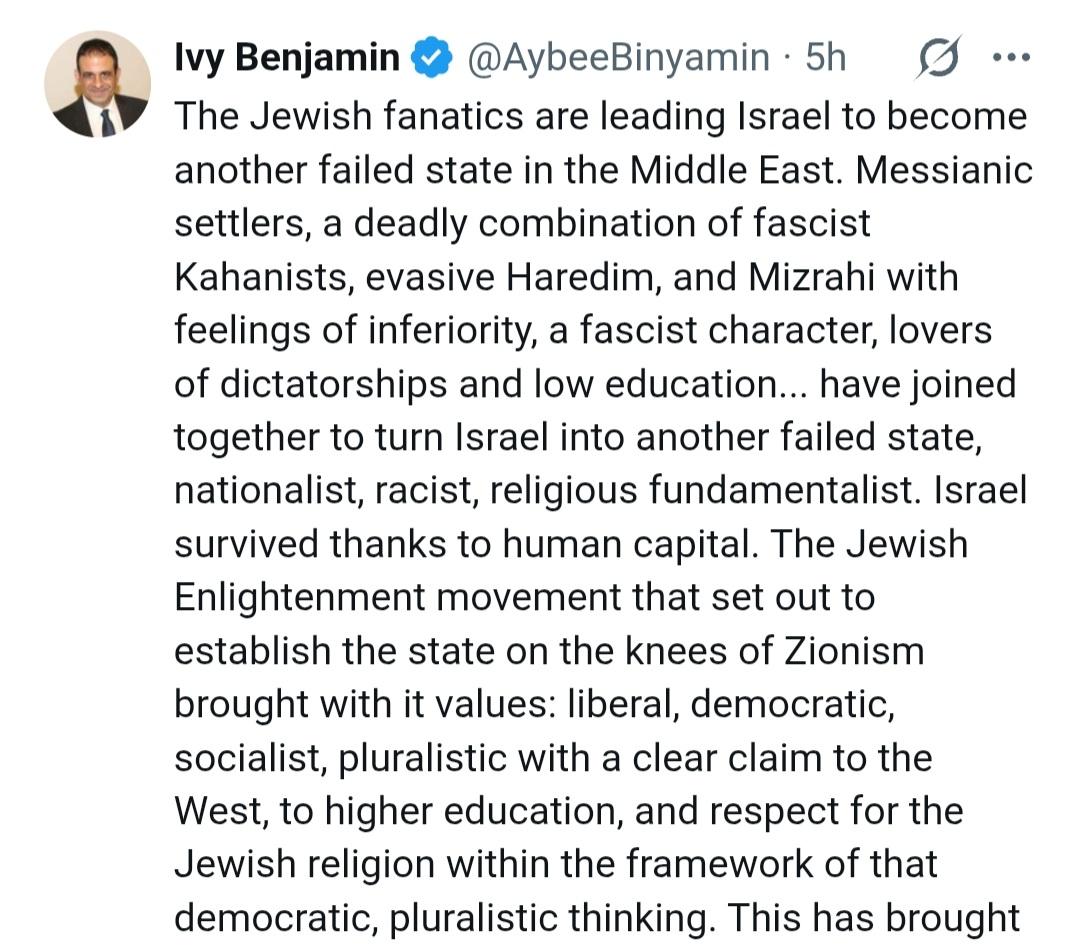Screen dimensions: 1080x946
Task: Click the 5h timestamp of the post
Action: (825, 59)
